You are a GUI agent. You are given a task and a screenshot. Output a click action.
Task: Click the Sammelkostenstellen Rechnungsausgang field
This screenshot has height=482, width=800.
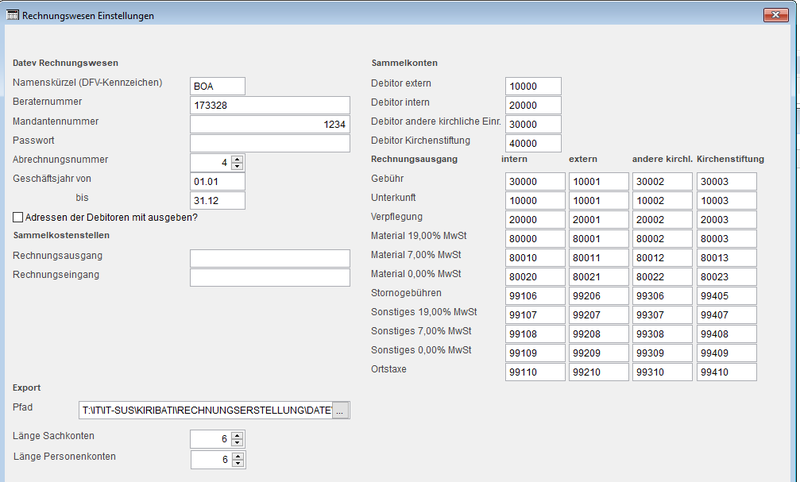270,258
